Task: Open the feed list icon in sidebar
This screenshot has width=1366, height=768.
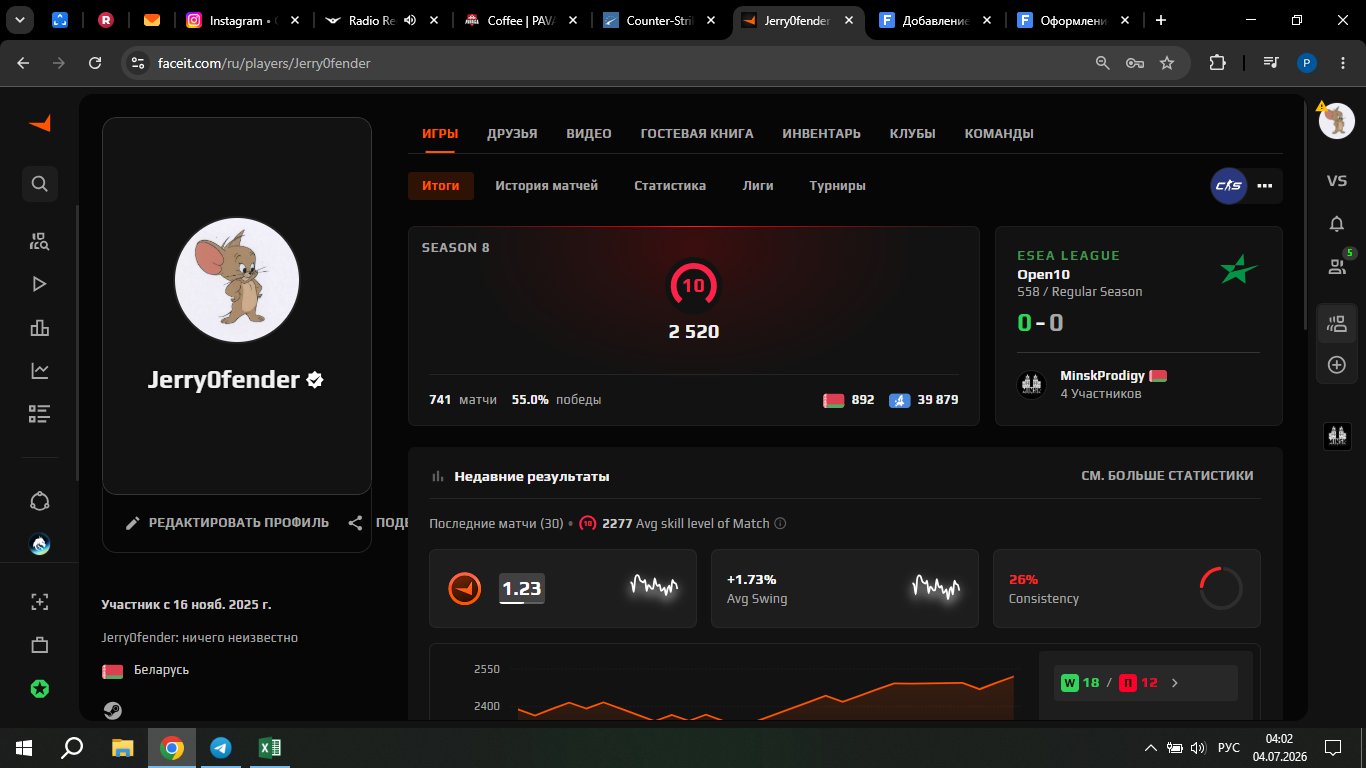Action: click(x=40, y=413)
